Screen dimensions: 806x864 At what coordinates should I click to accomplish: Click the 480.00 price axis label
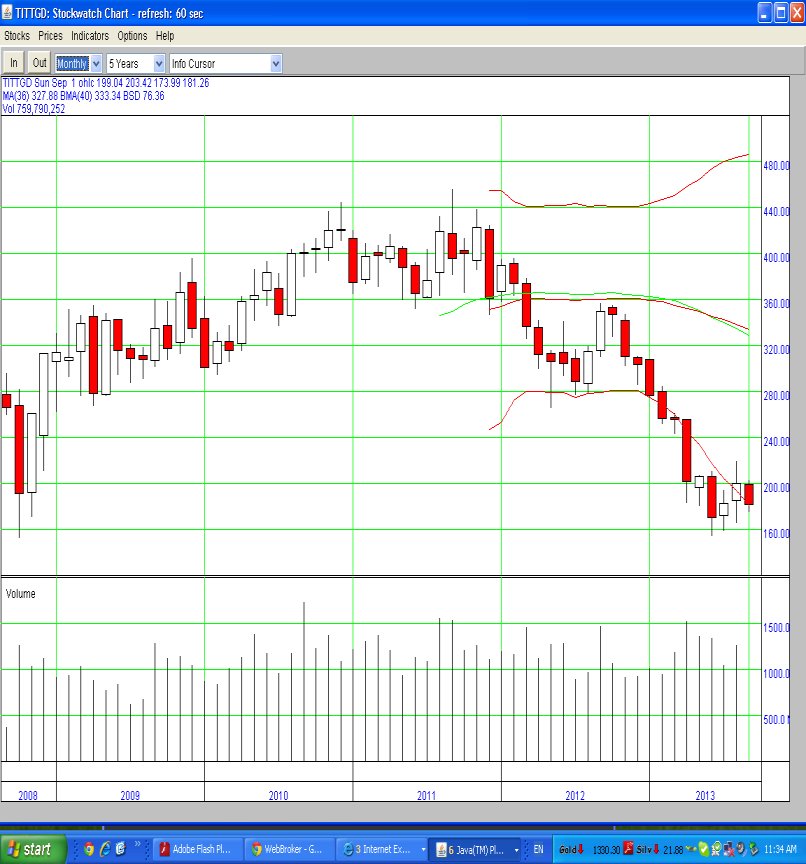(776, 165)
